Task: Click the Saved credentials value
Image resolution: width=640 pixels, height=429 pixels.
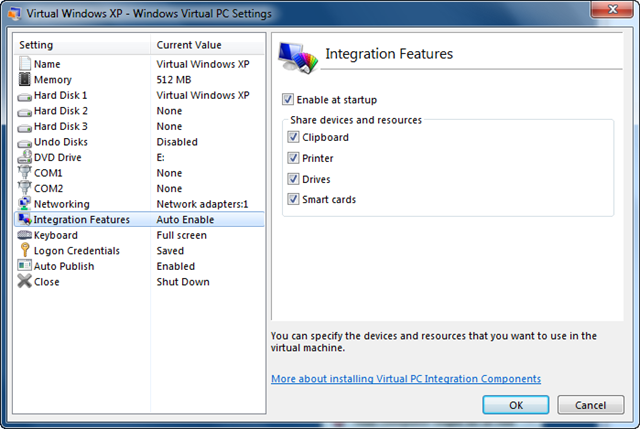Action: pyautogui.click(x=170, y=251)
